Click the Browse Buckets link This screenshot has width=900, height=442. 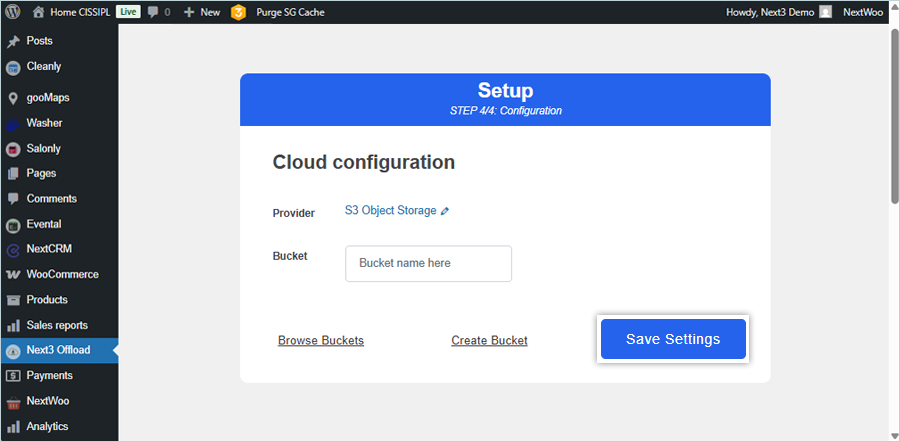321,341
